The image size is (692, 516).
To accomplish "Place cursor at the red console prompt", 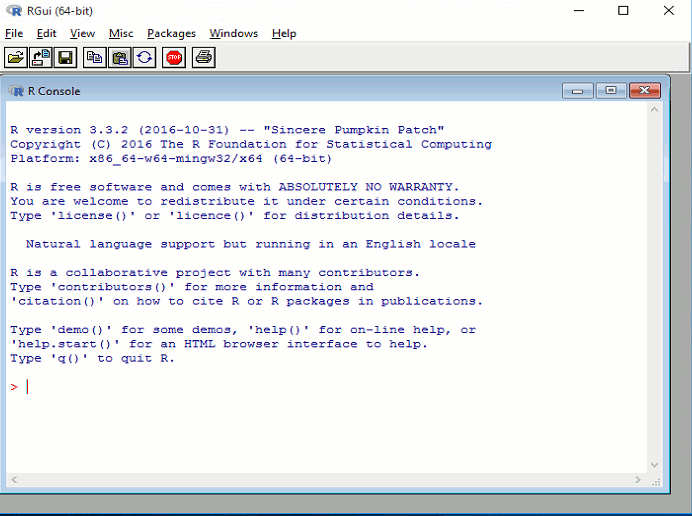I will [x=27, y=387].
